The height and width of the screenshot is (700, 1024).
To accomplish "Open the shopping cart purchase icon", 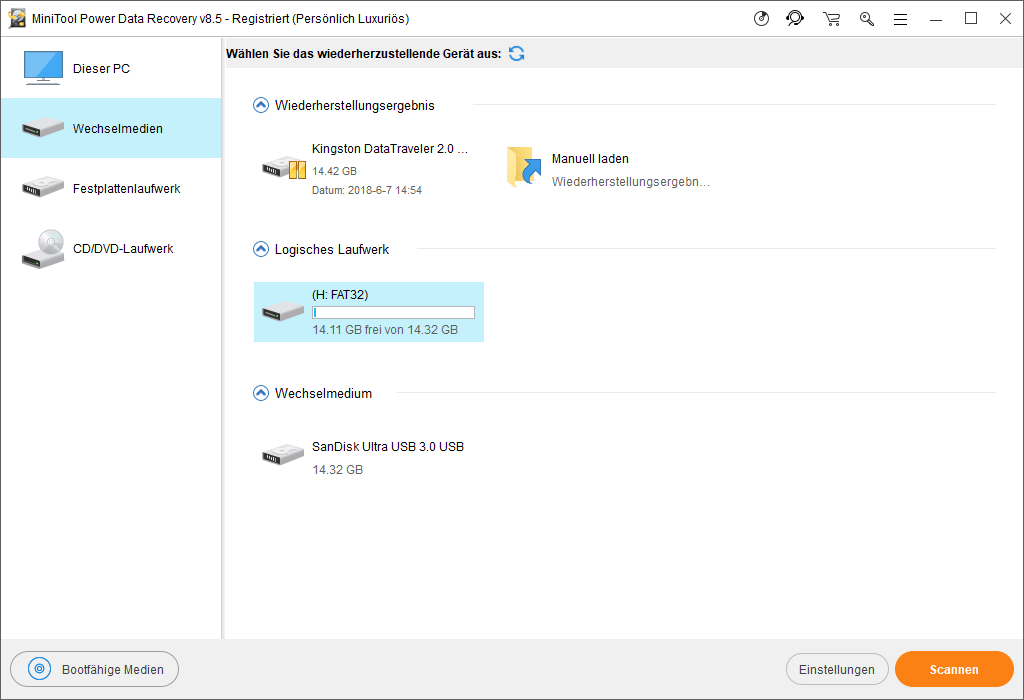I will tap(831, 18).
